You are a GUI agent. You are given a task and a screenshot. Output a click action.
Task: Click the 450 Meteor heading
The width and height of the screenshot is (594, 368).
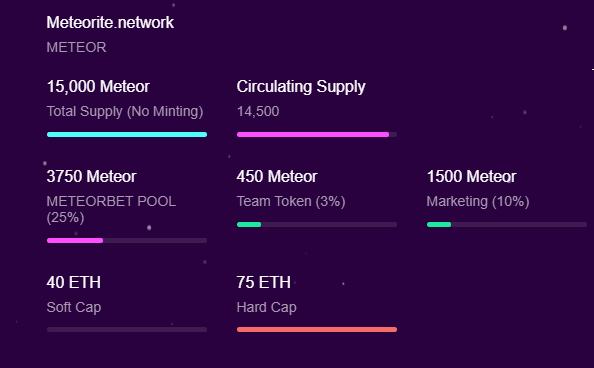pyautogui.click(x=277, y=176)
